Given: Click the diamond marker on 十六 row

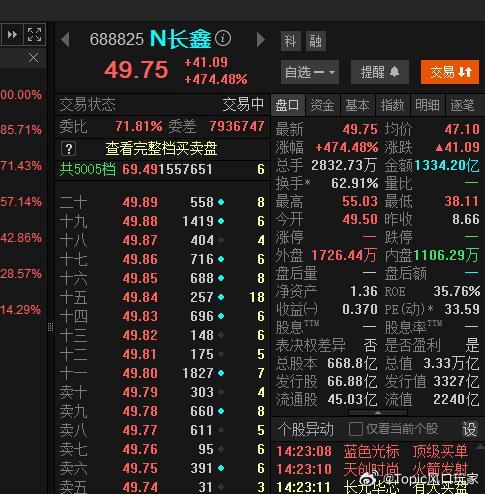Looking at the screenshot, I should tap(221, 278).
